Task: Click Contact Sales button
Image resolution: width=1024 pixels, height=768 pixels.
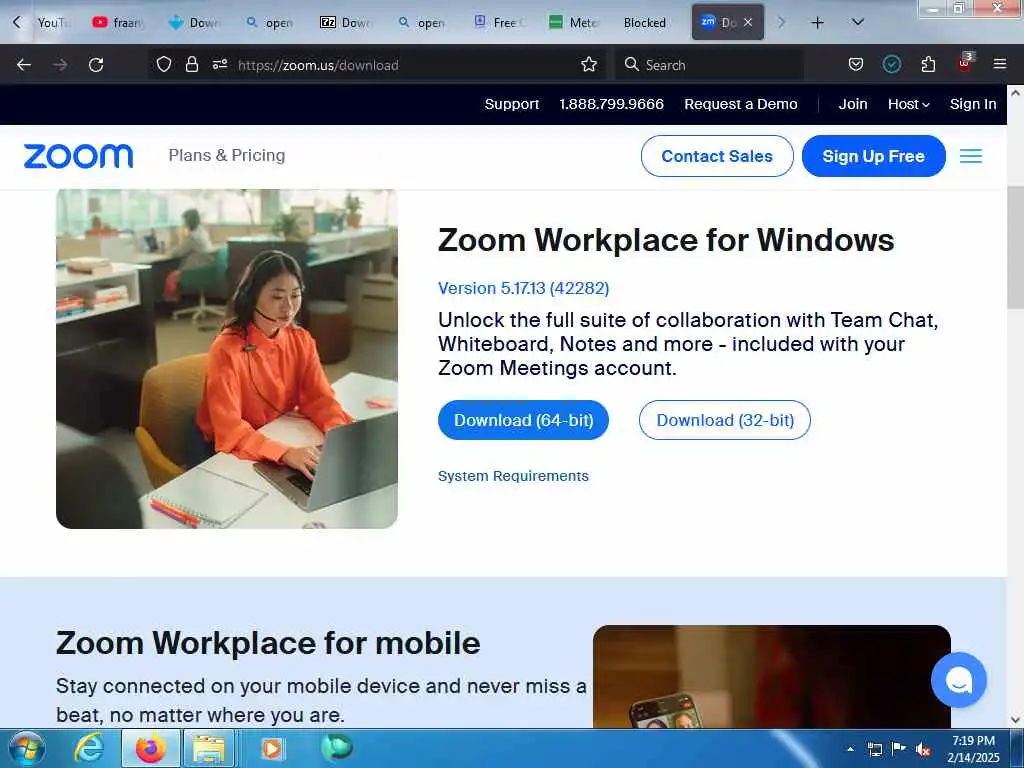Action: click(717, 156)
